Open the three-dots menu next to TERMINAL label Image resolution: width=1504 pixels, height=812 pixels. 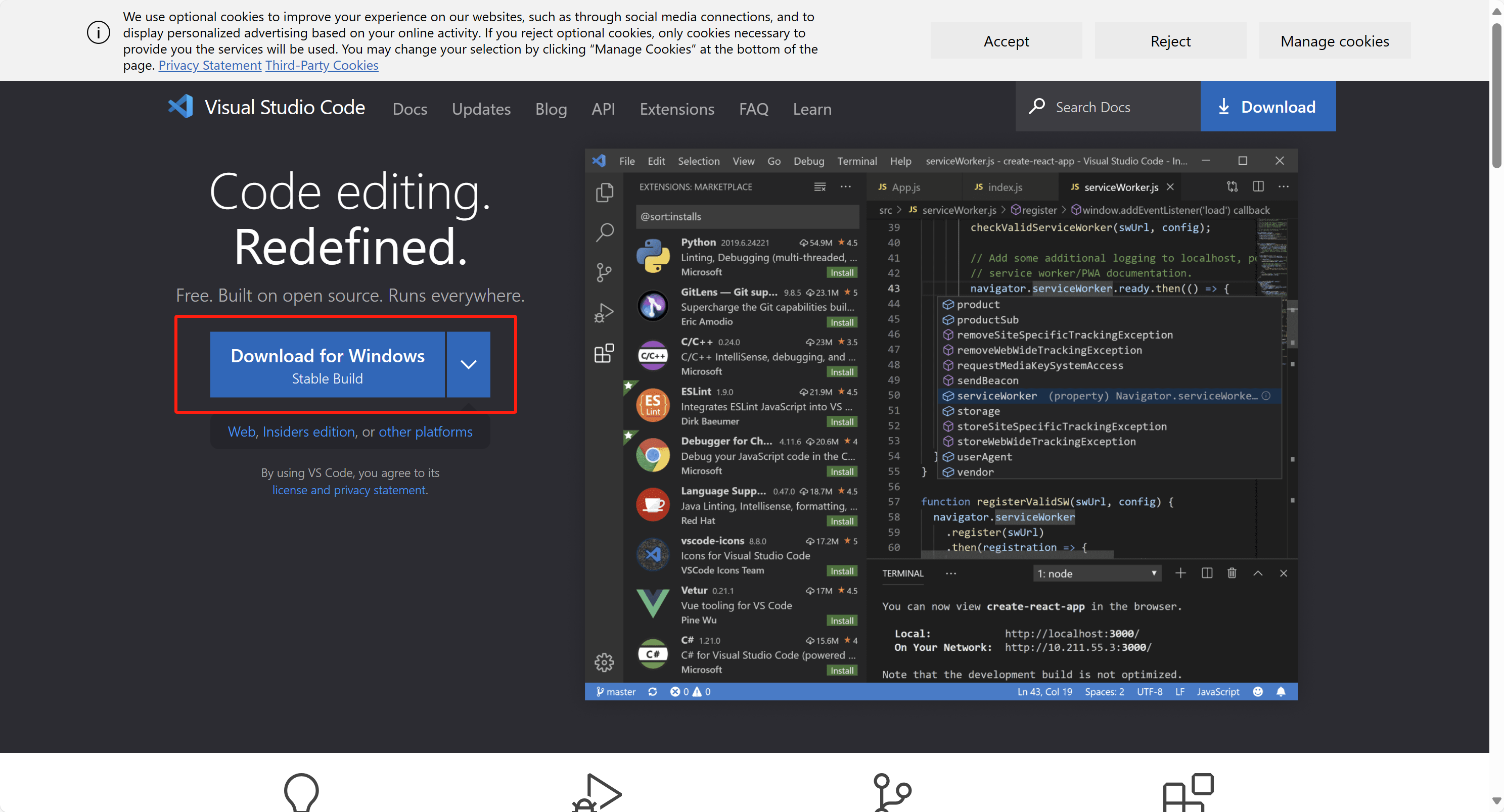951,573
